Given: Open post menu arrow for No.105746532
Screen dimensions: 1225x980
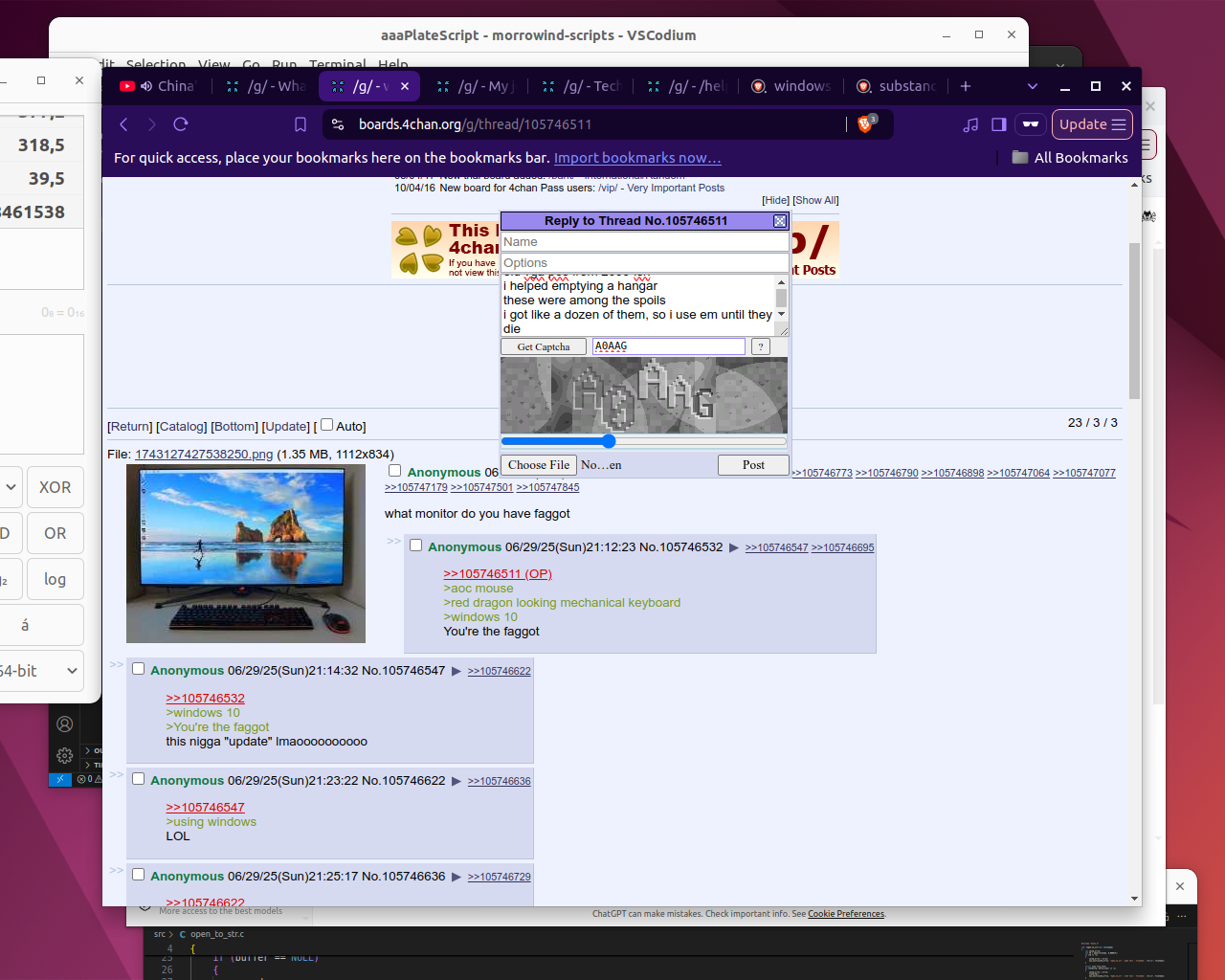Looking at the screenshot, I should click(734, 547).
